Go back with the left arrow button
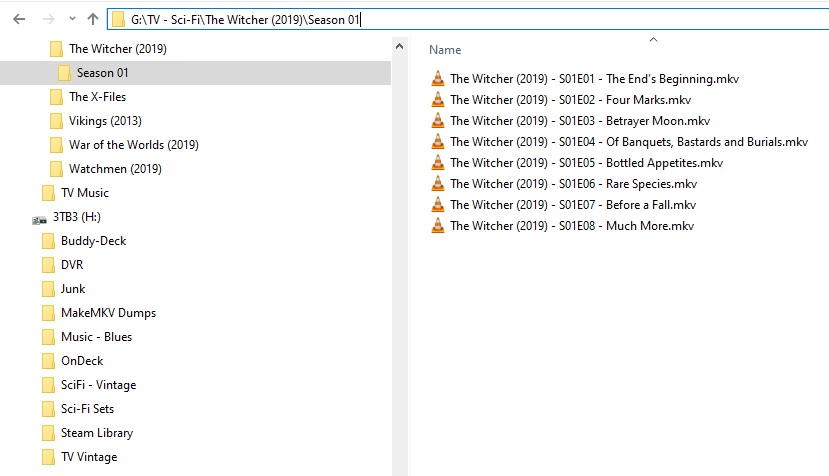829x476 pixels. click(19, 20)
